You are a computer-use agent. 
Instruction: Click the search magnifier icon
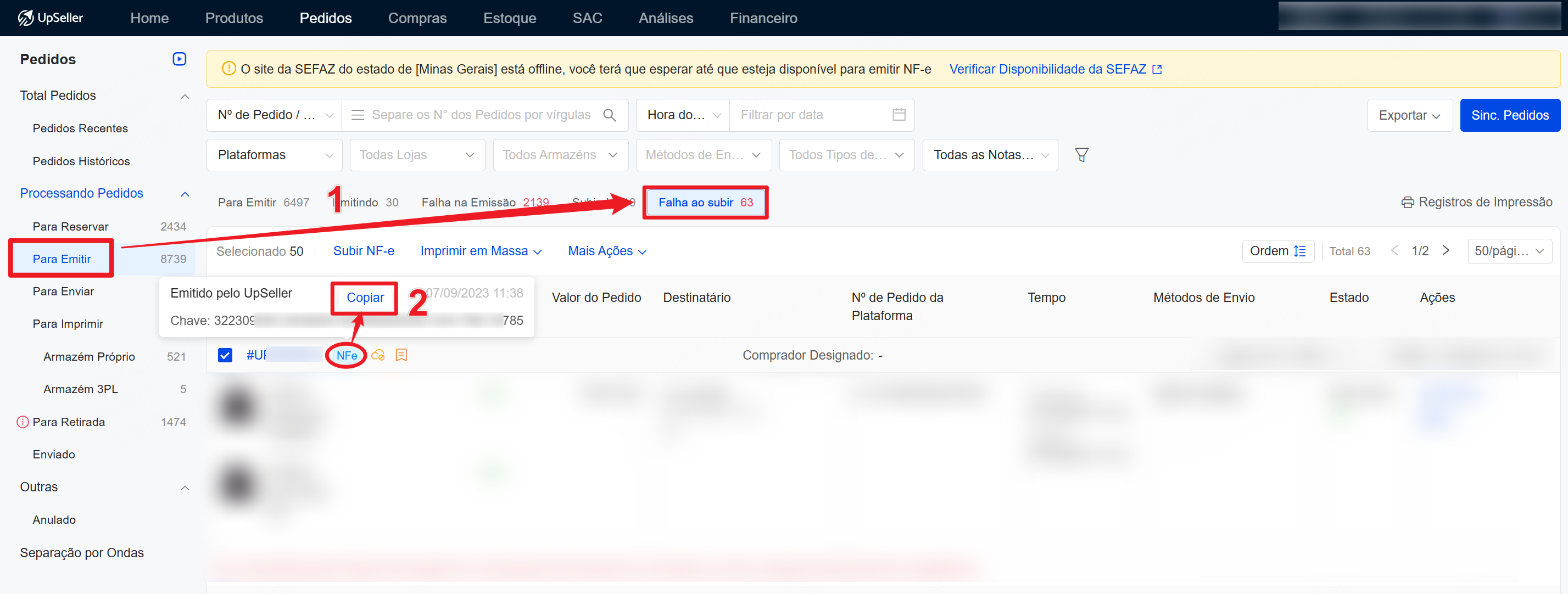point(609,115)
